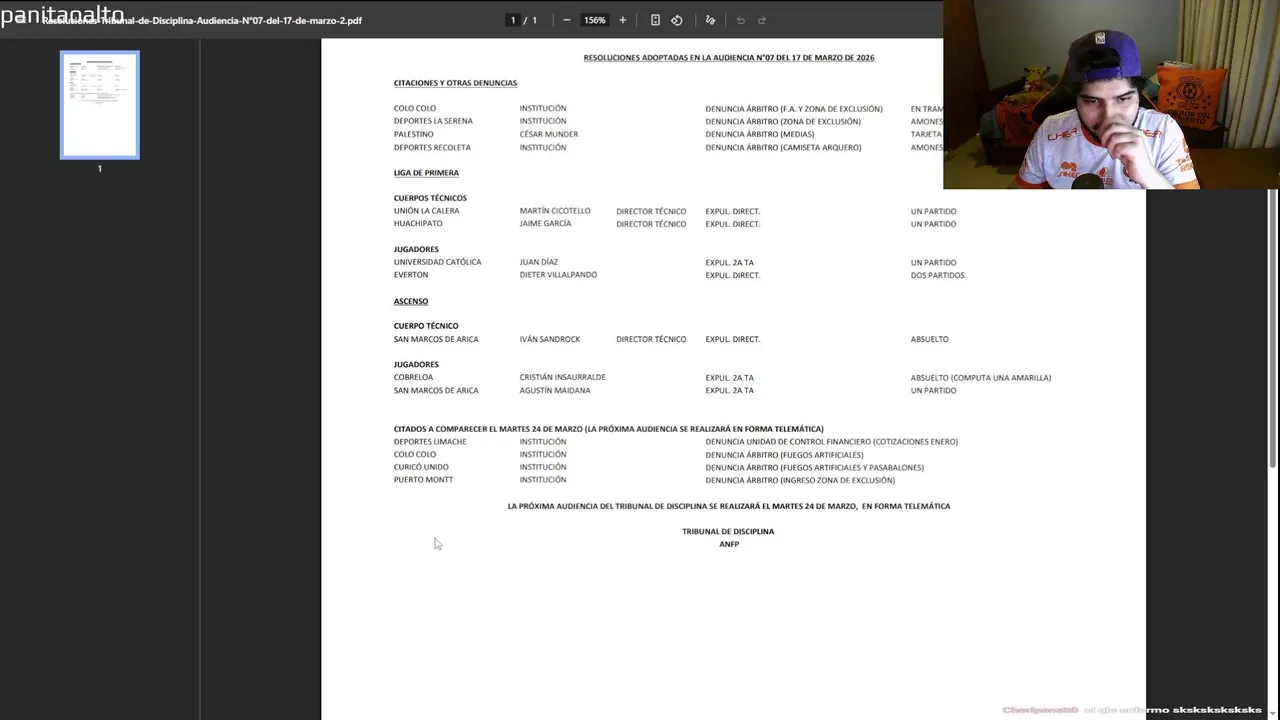Click the name 'JUAN DÍAZ'

[x=539, y=262]
